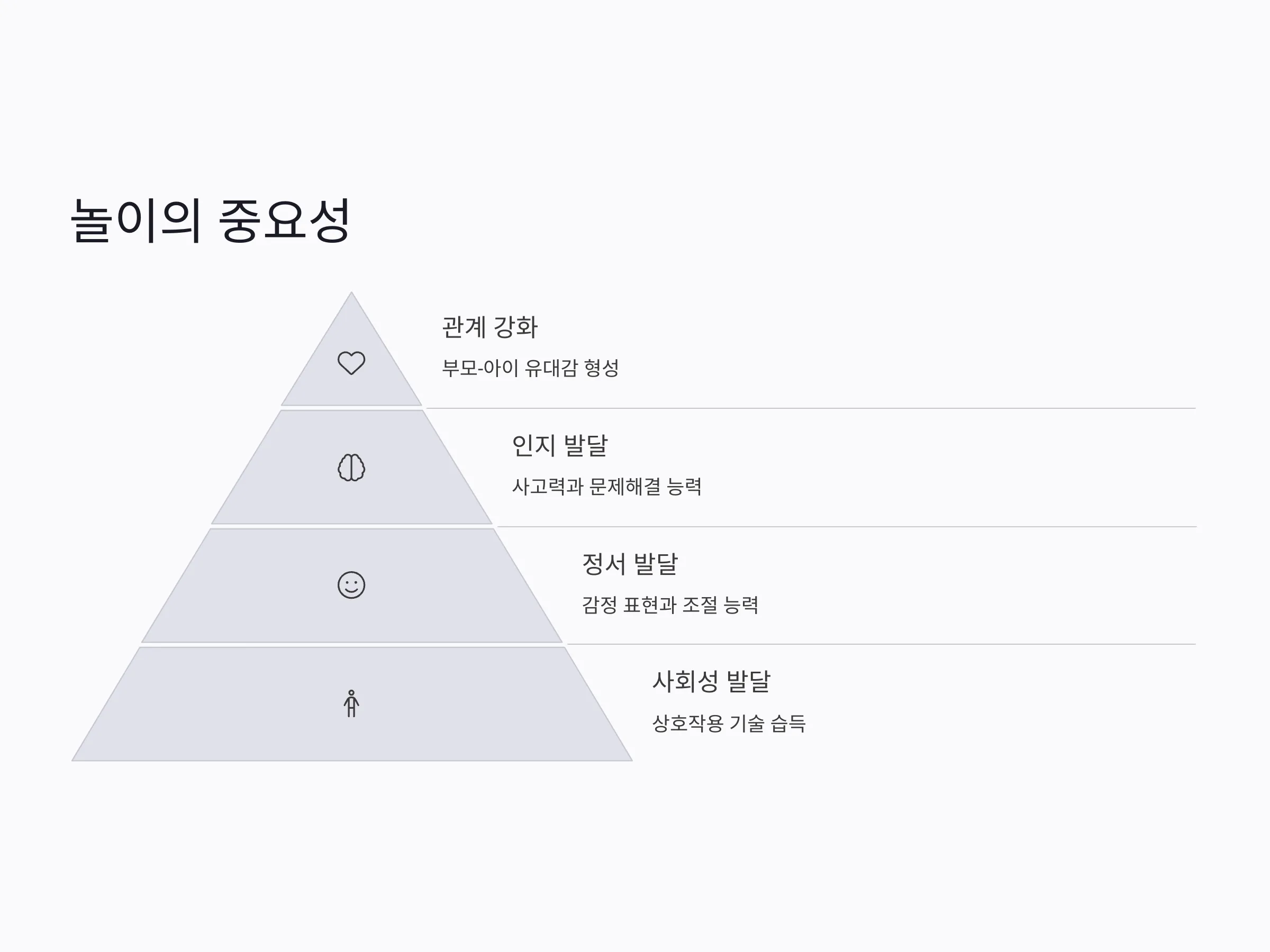This screenshot has height=952, width=1270.
Task: Click the smiley face icon
Action: [x=351, y=585]
